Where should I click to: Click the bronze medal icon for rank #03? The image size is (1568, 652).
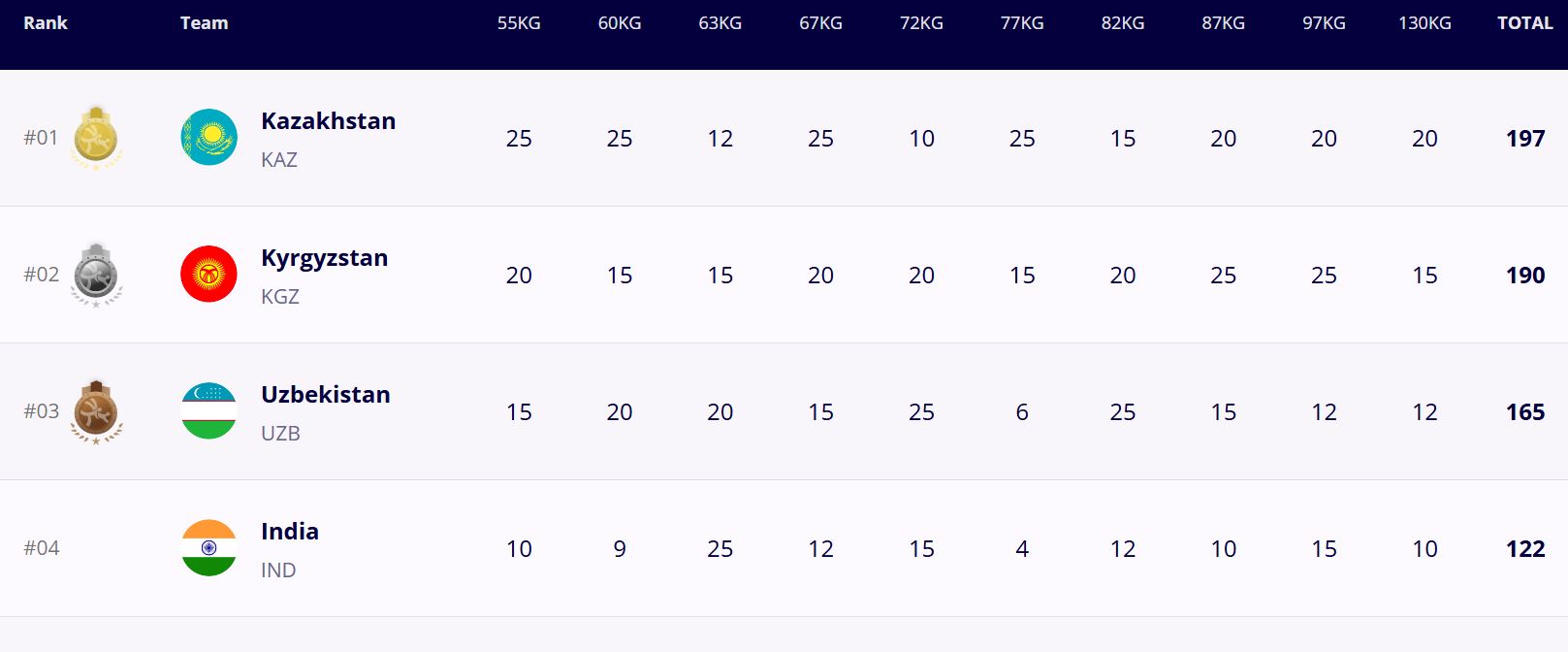tap(96, 411)
